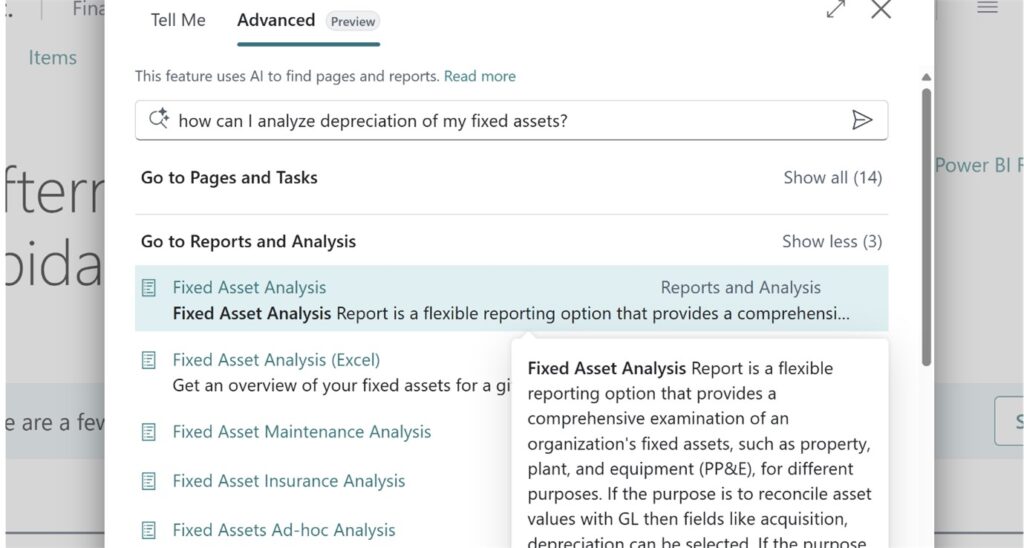Collapse reports list with Show less (3)

pos(832,241)
